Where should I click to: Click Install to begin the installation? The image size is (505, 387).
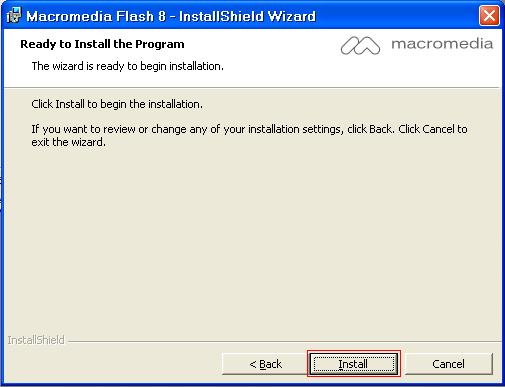pos(353,364)
